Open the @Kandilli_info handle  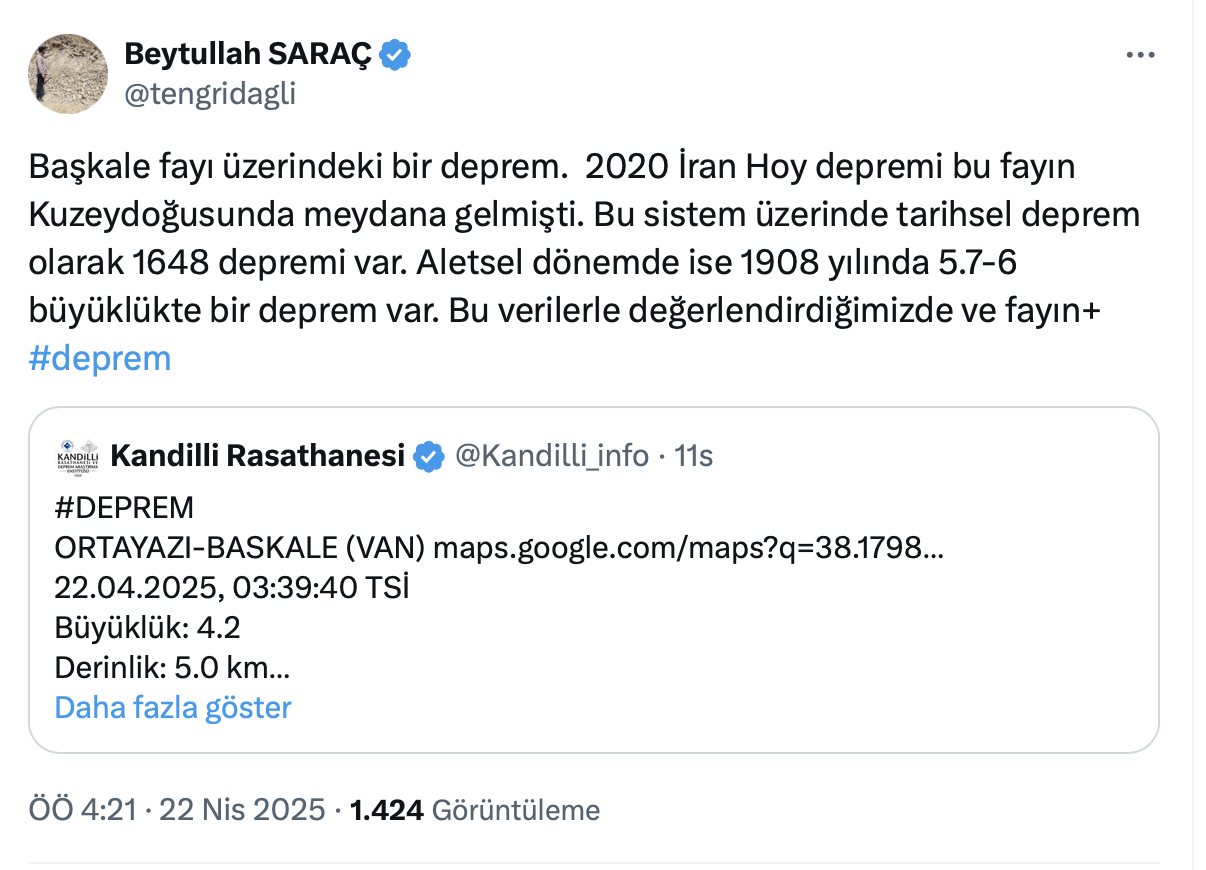coord(551,457)
